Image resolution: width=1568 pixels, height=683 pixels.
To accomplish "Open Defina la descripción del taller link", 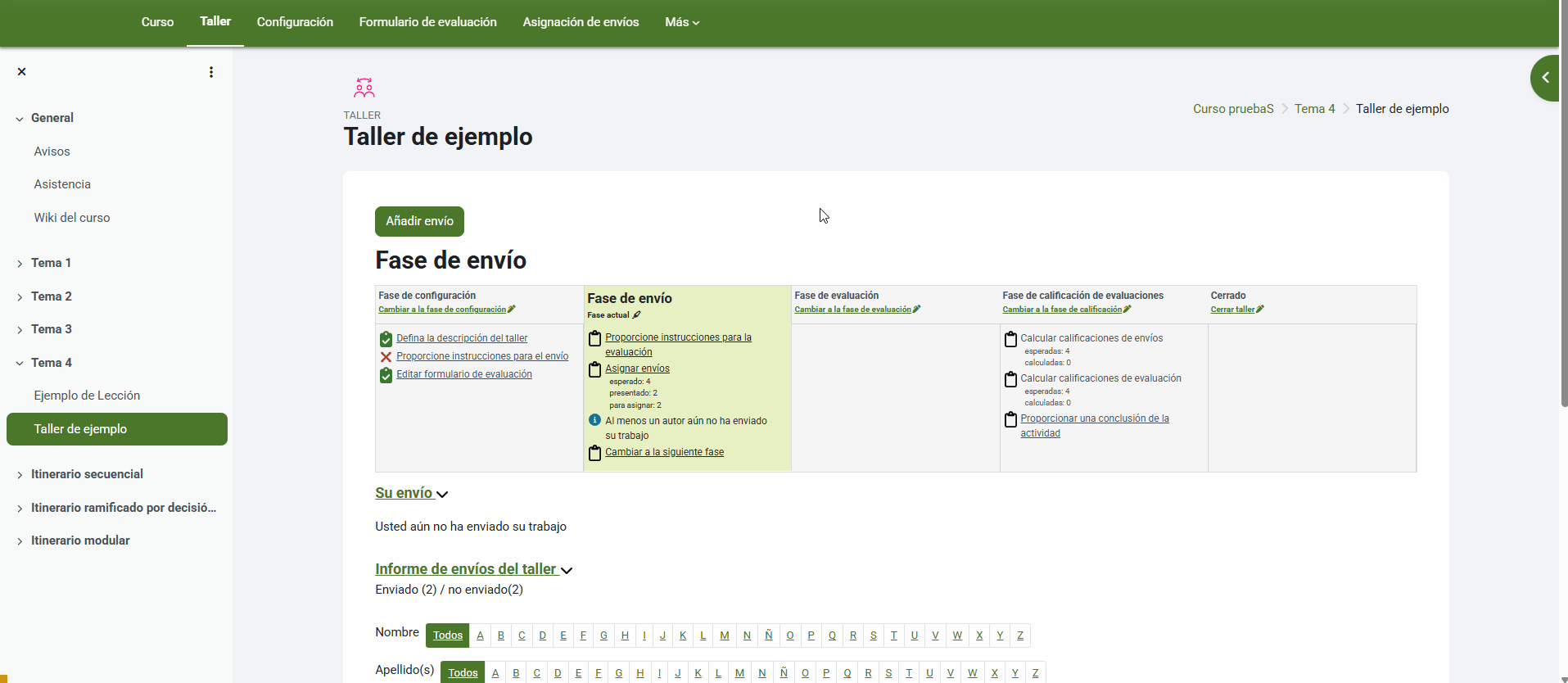I will tap(462, 338).
